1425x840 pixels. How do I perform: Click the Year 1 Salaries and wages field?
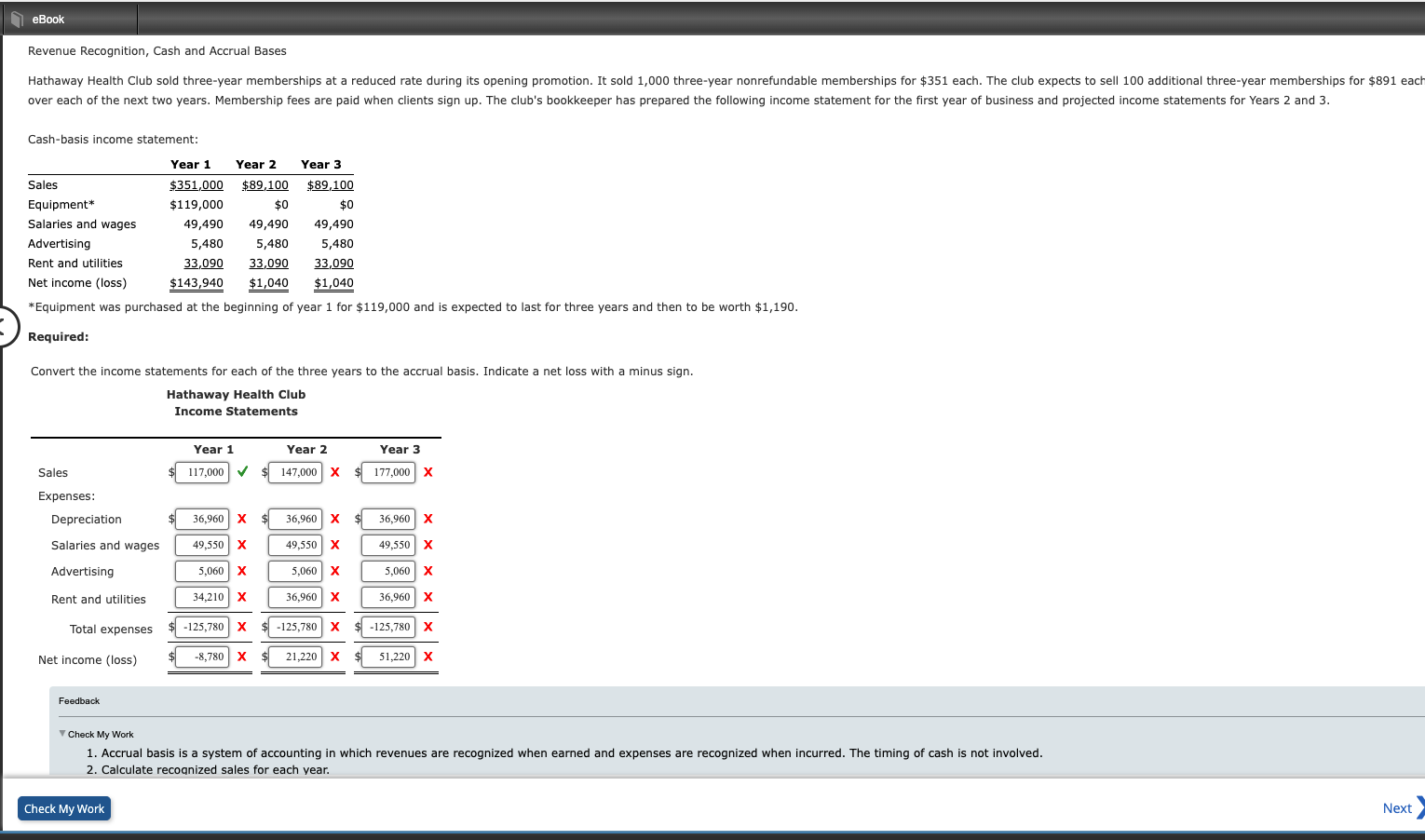pos(202,545)
